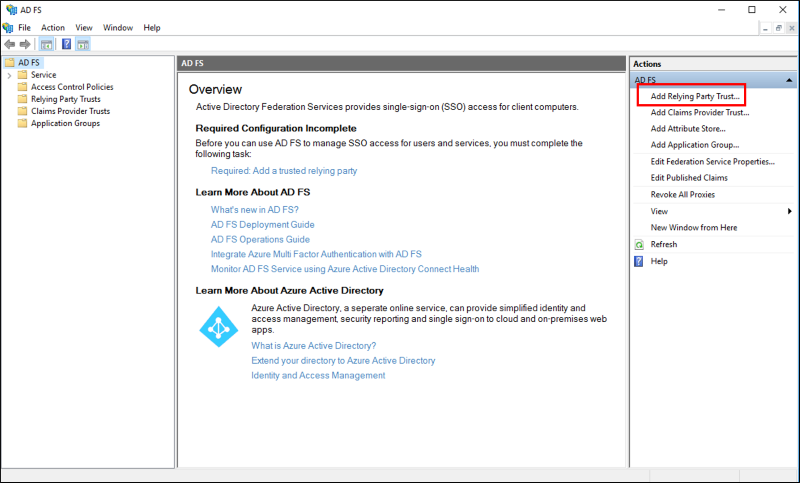The width and height of the screenshot is (800, 483).
Task: Toggle the Show/Hide Console Tree toolbar icon
Action: click(47, 44)
